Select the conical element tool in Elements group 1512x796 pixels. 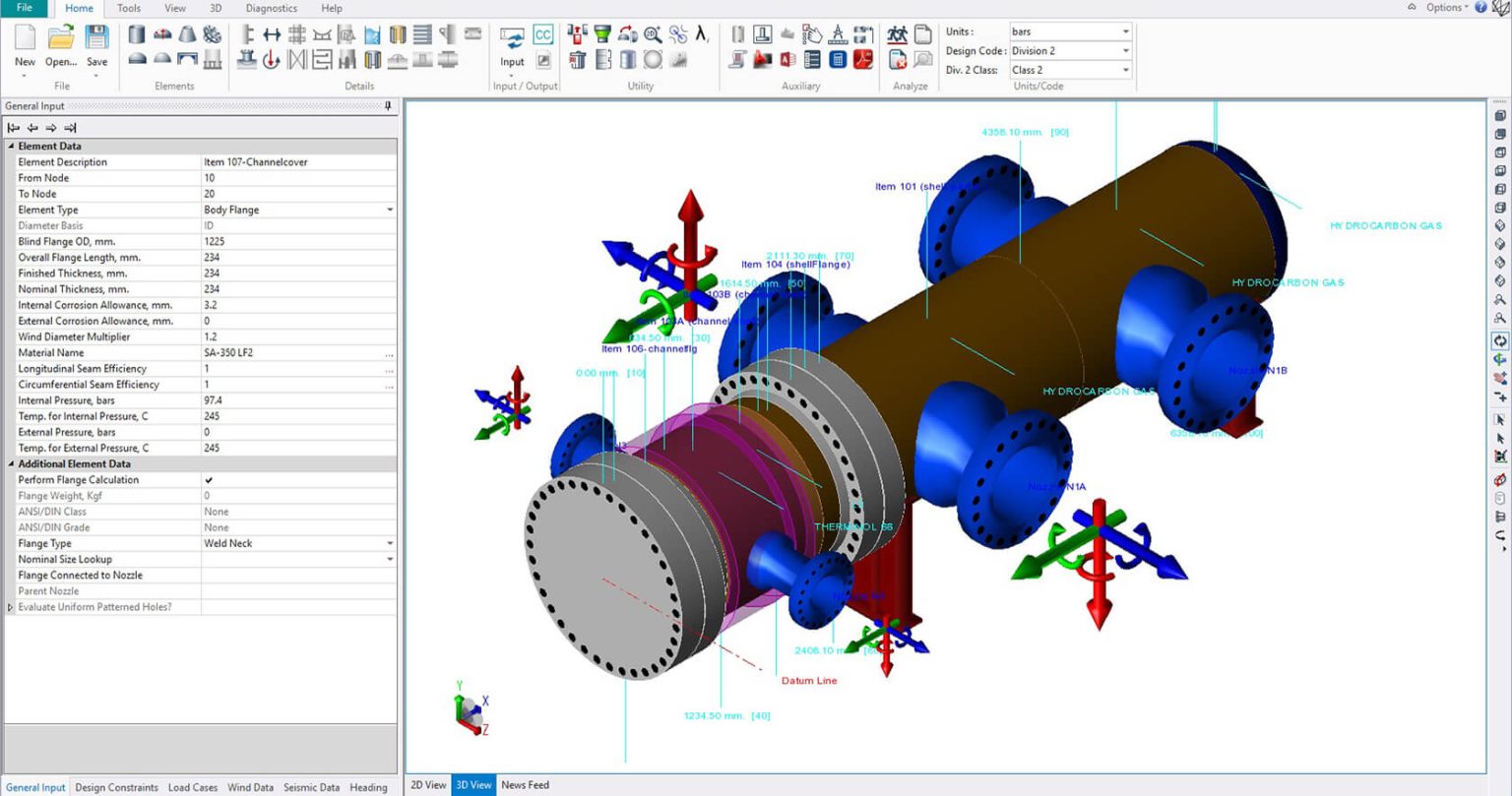pyautogui.click(x=185, y=35)
